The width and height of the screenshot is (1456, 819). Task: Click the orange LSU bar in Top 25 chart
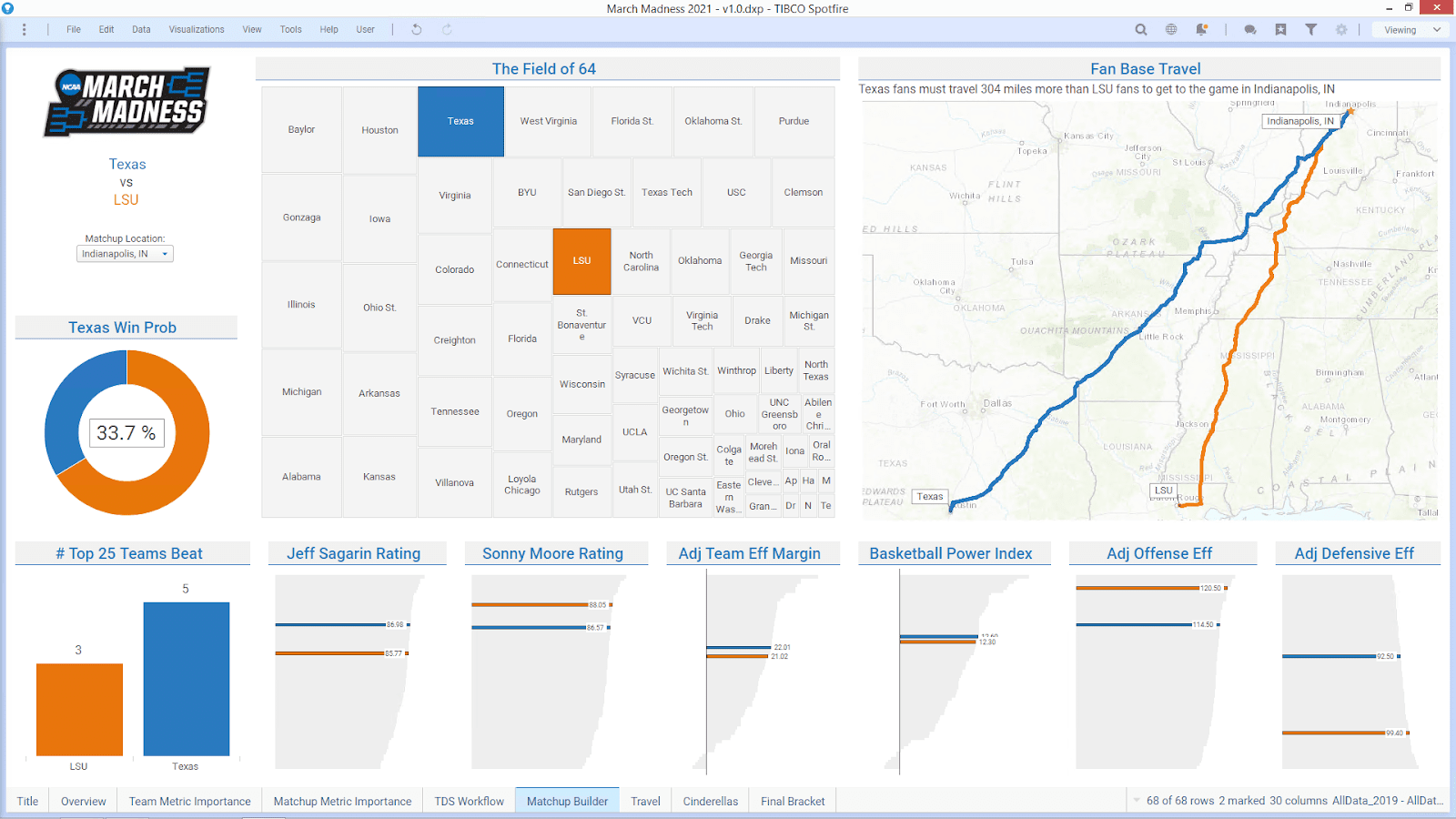pyautogui.click(x=79, y=709)
